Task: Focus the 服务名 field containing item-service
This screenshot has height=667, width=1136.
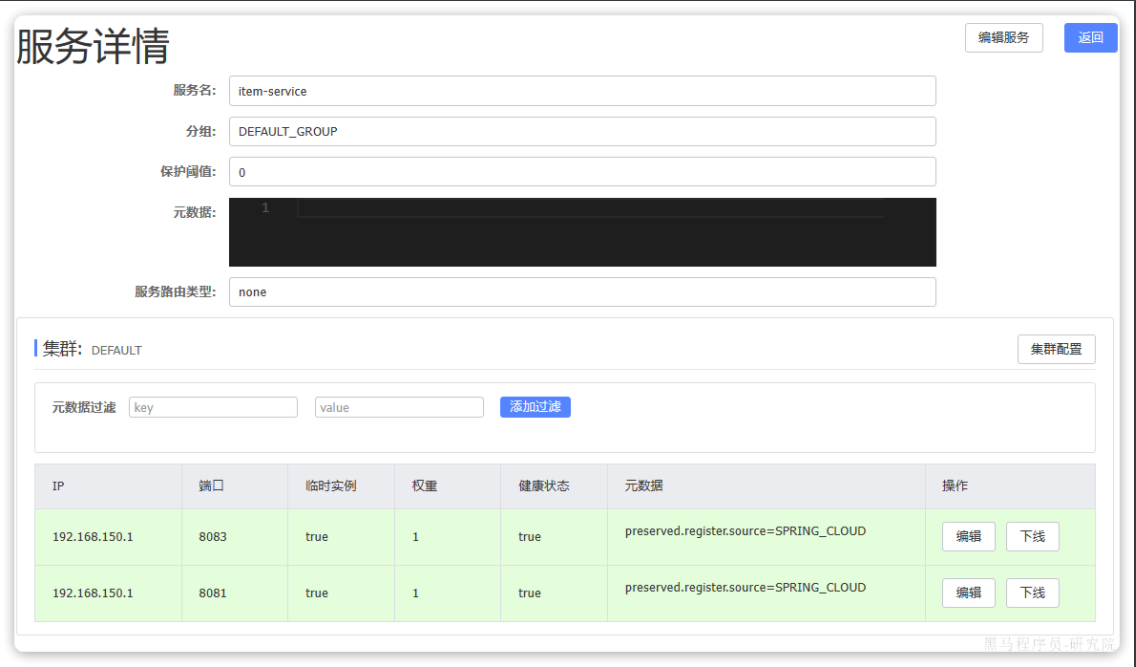Action: 582,91
